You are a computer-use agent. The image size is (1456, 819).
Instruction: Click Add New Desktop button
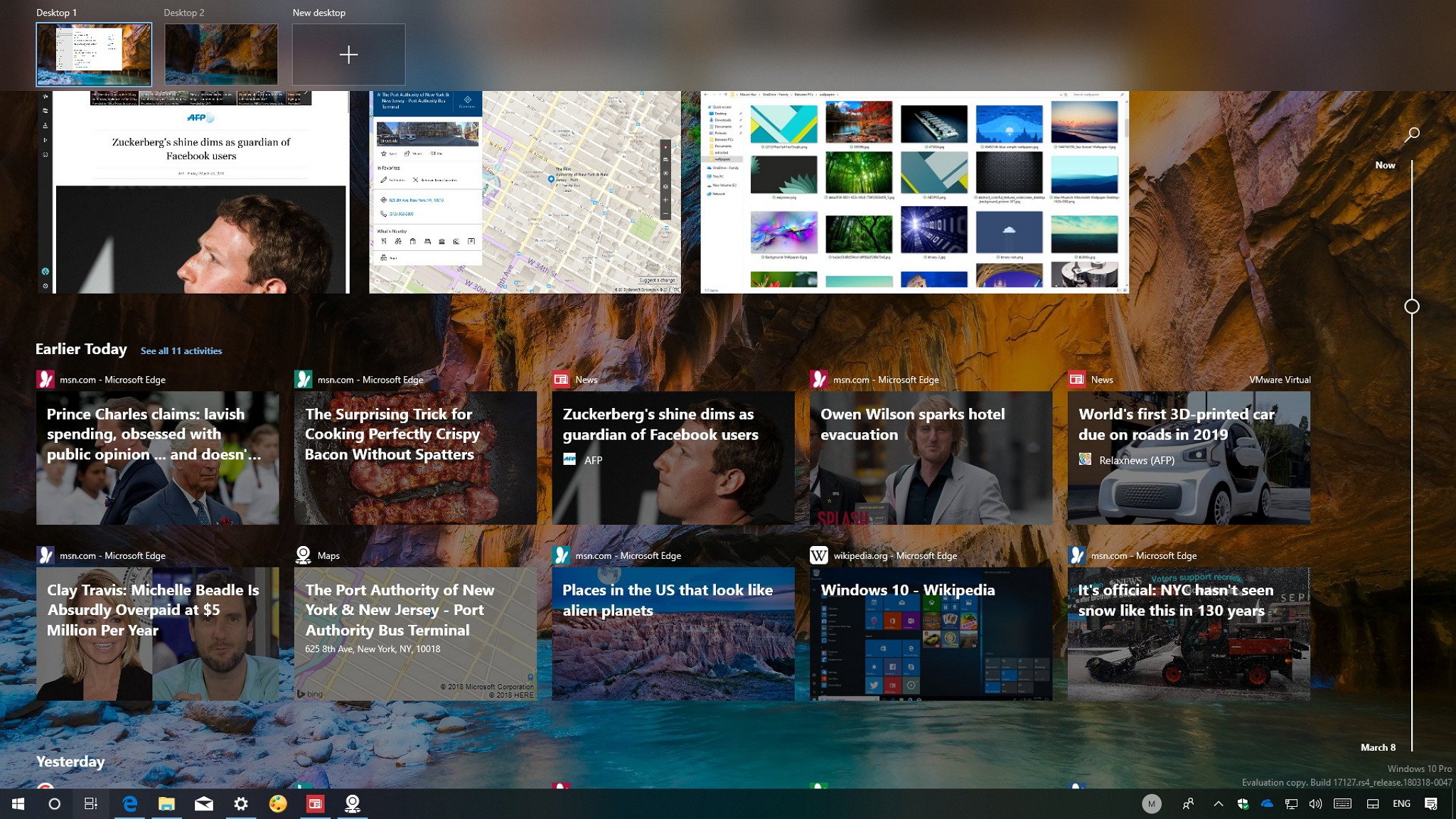tap(349, 54)
